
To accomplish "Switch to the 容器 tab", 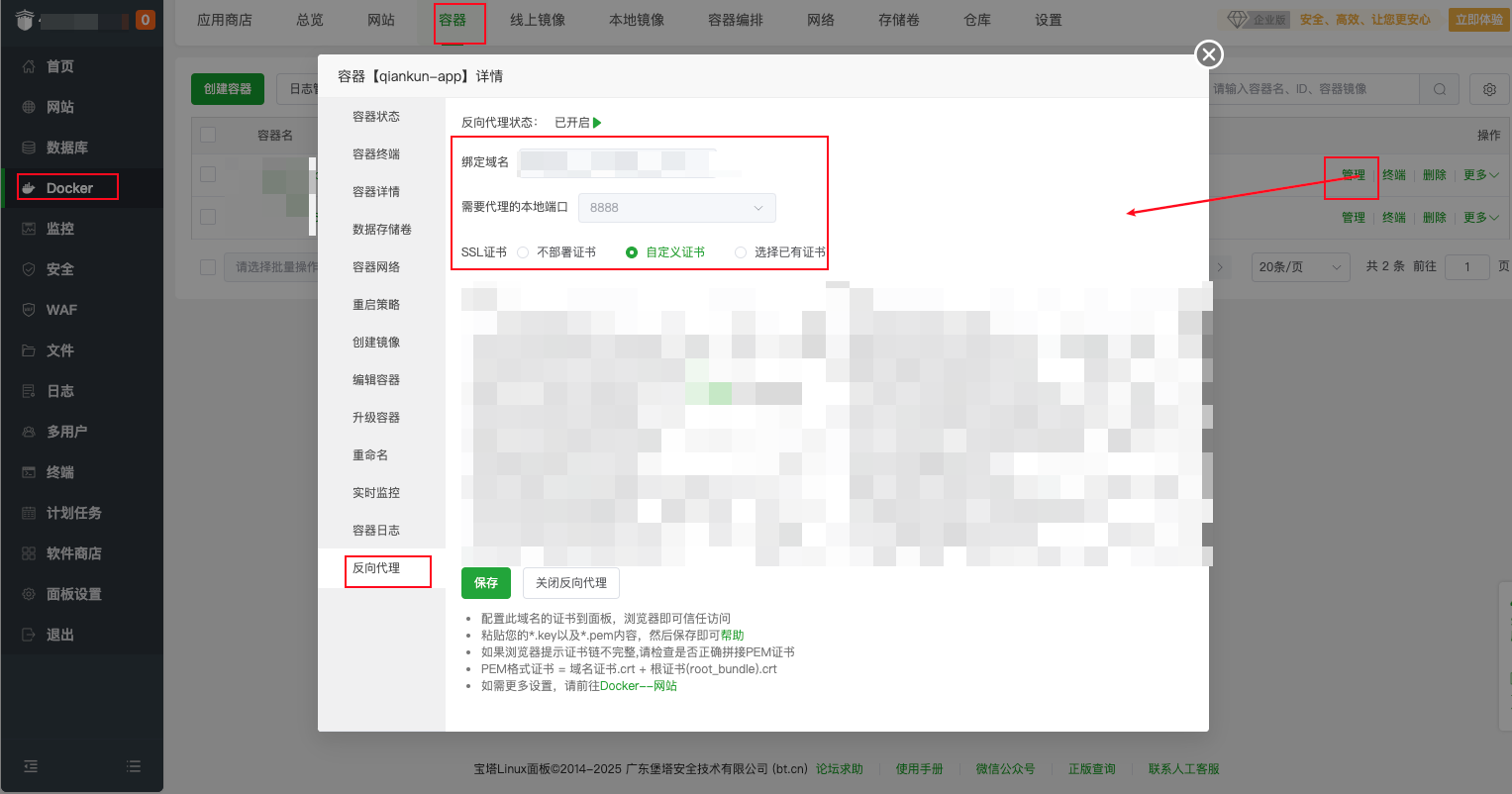I will [453, 20].
